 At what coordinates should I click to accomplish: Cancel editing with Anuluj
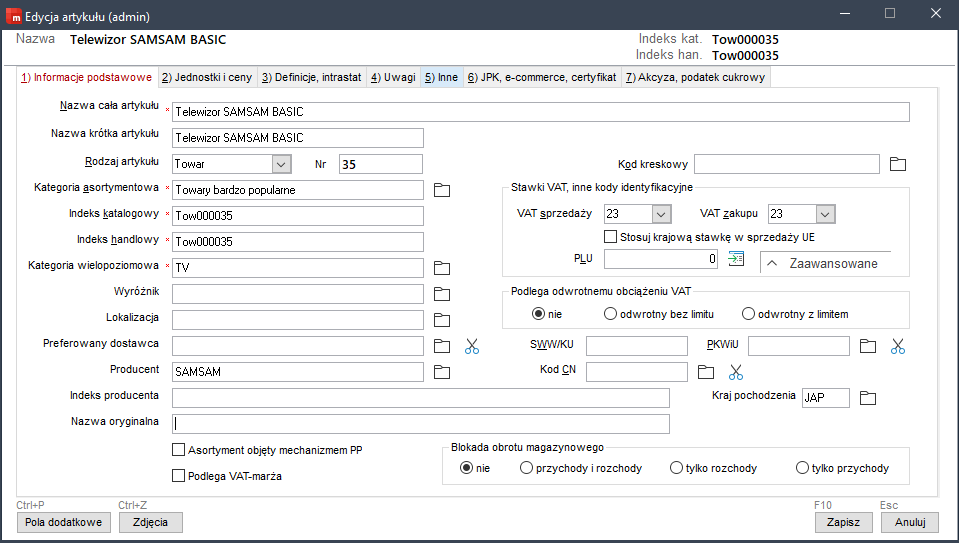pos(910,522)
